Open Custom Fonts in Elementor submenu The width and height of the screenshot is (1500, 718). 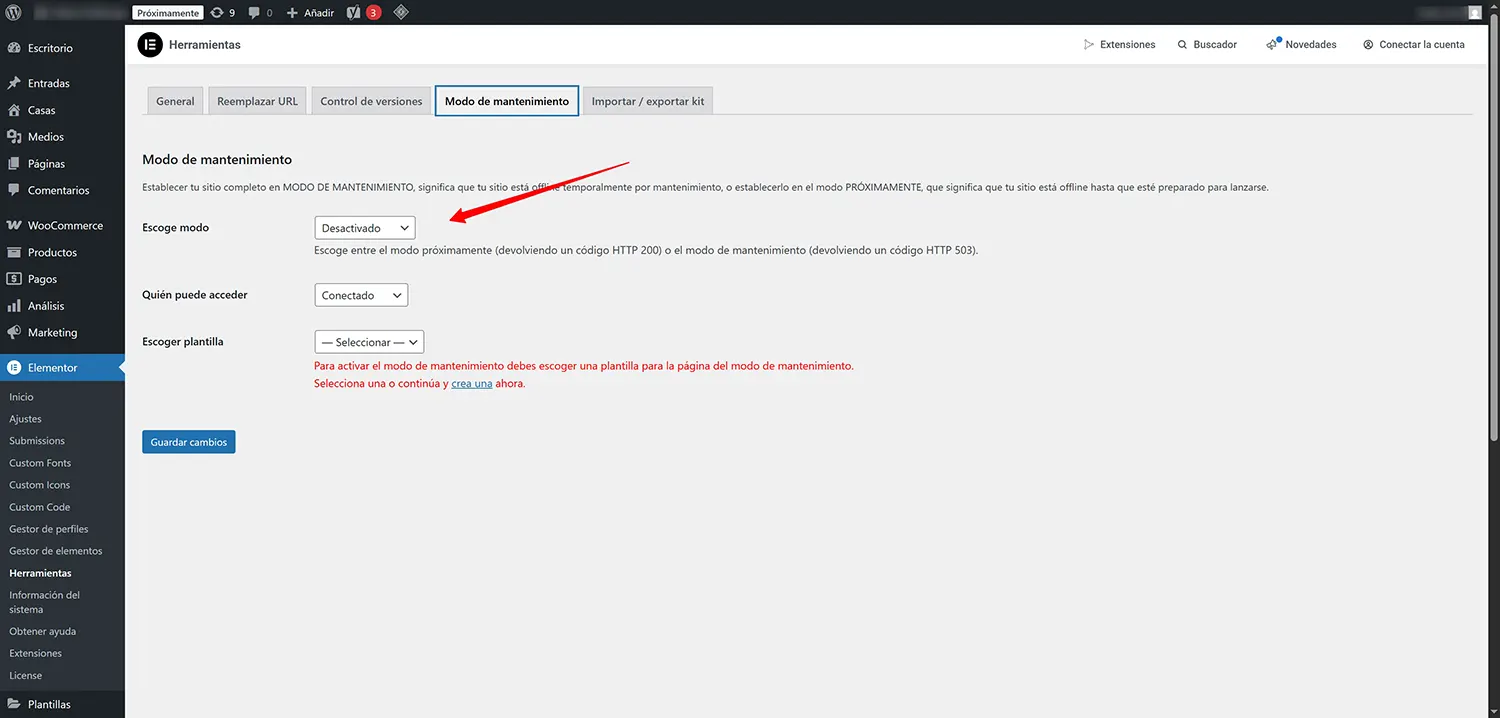pos(40,463)
